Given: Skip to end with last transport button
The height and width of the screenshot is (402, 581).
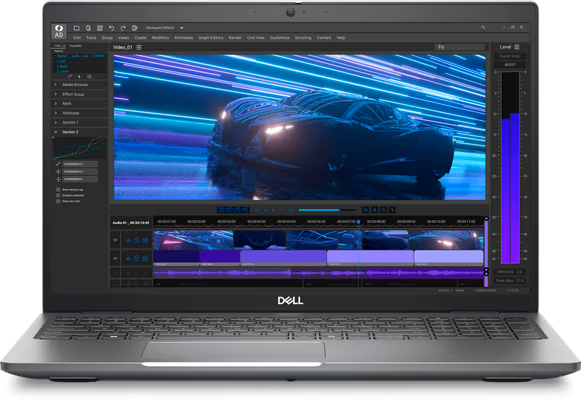Looking at the screenshot, I should pos(290,210).
